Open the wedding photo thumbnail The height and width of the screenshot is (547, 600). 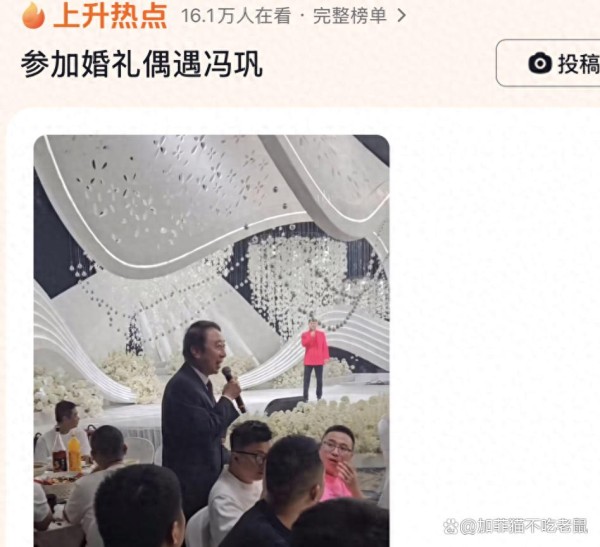212,341
